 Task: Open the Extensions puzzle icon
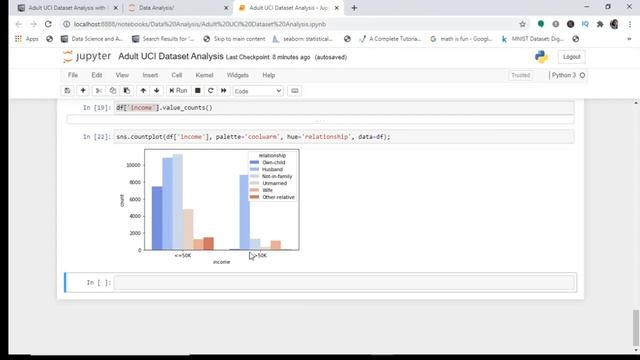[x=600, y=24]
